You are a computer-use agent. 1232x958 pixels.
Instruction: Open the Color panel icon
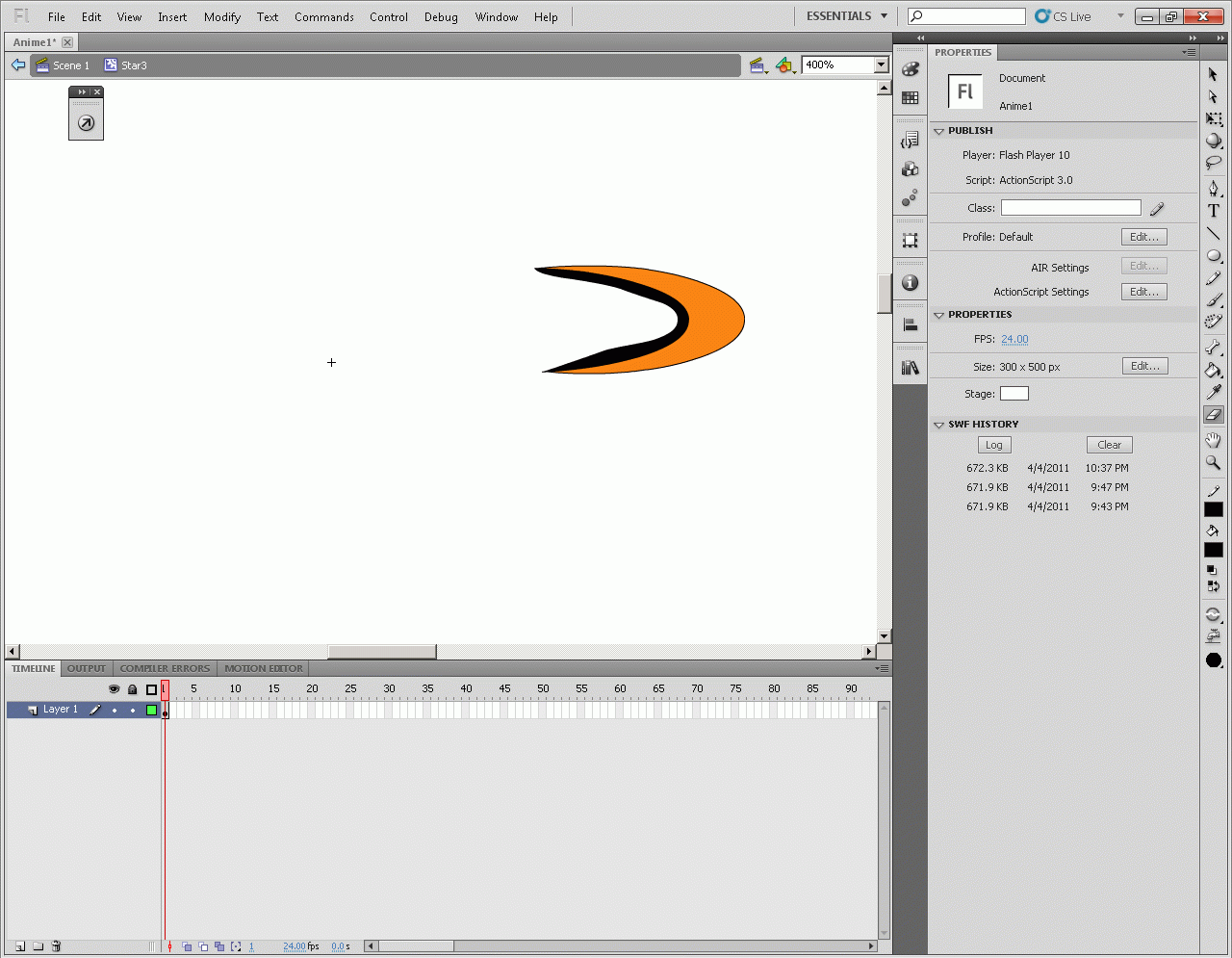(x=910, y=69)
